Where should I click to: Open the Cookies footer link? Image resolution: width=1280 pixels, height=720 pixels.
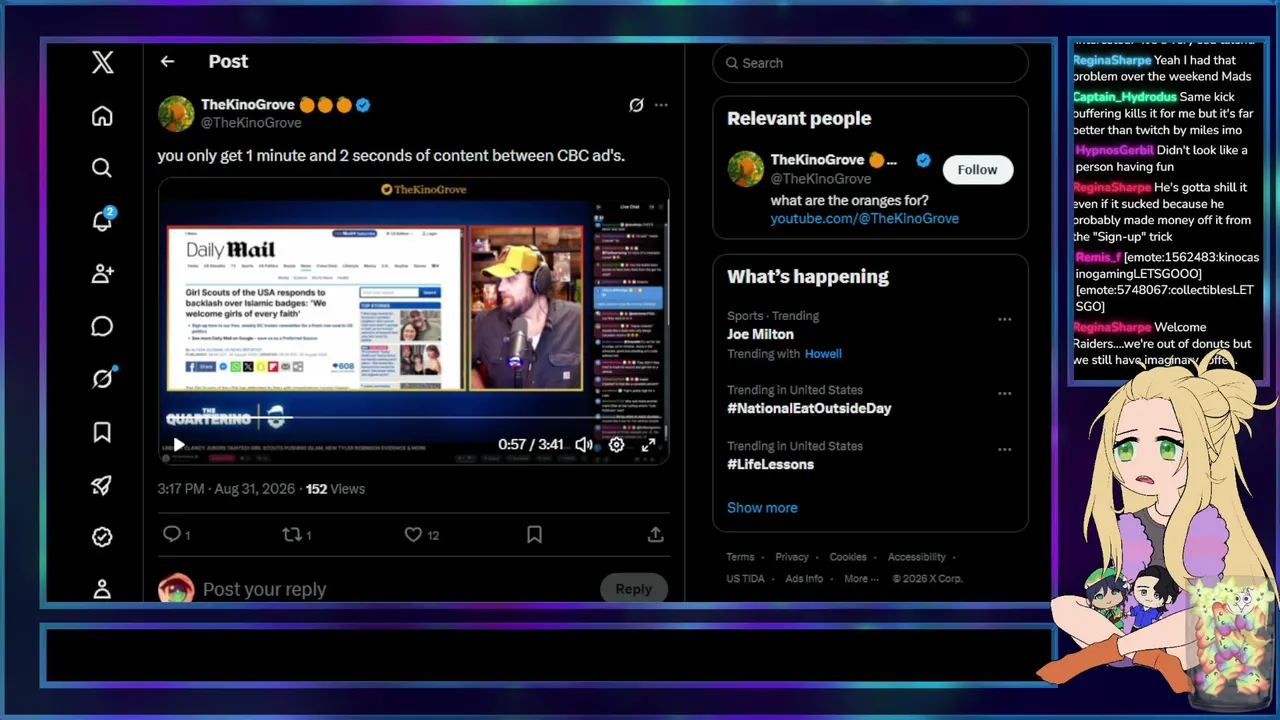point(848,557)
